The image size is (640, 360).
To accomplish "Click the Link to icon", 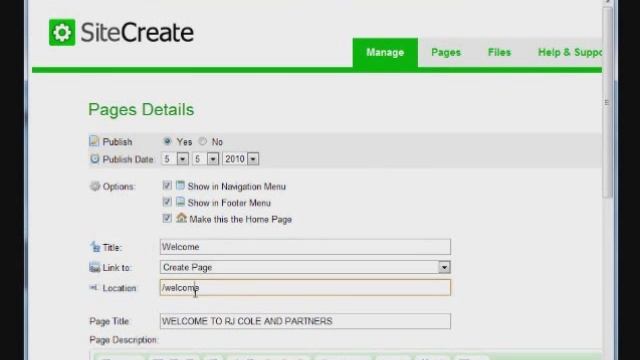I will tap(94, 267).
